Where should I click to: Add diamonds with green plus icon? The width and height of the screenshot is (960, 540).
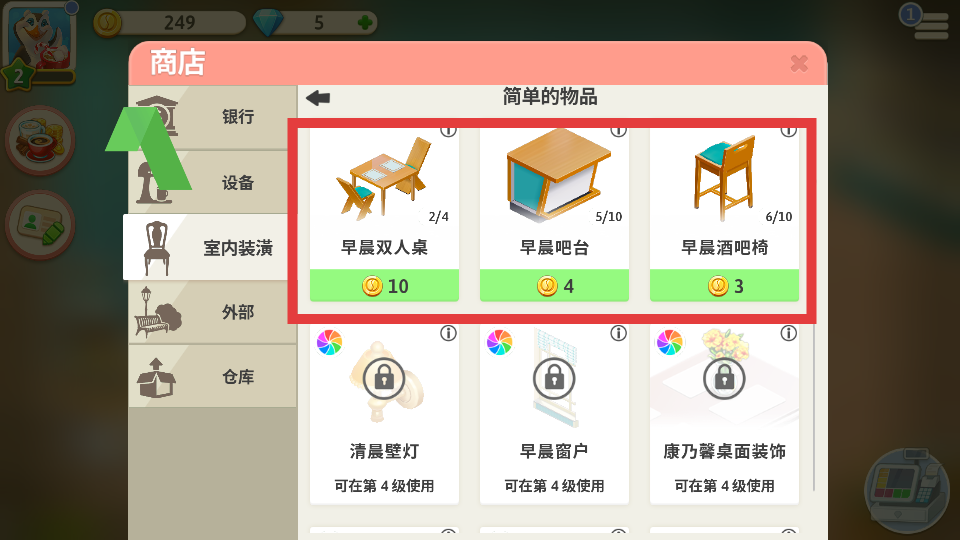click(x=365, y=23)
